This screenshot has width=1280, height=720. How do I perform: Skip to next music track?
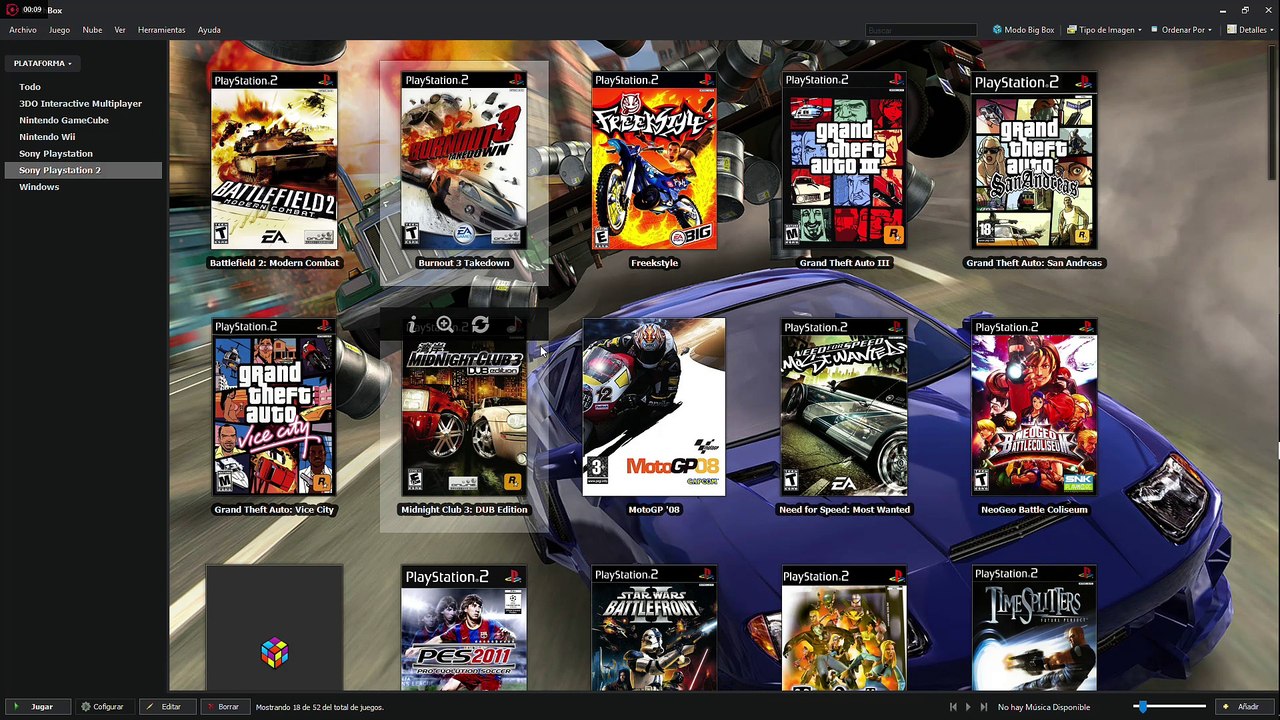[x=984, y=707]
